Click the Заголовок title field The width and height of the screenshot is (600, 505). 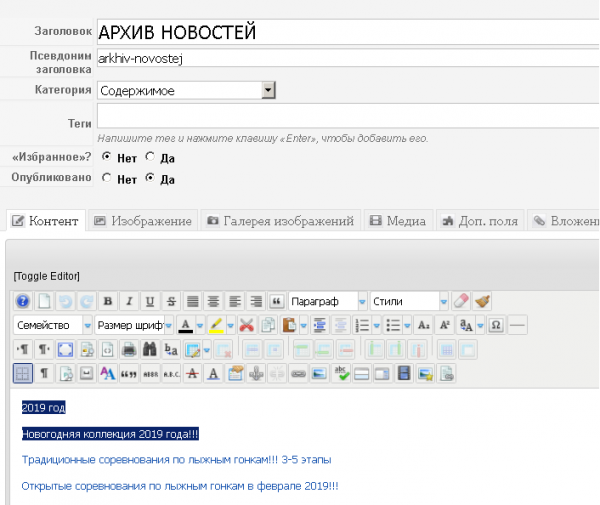click(x=348, y=32)
